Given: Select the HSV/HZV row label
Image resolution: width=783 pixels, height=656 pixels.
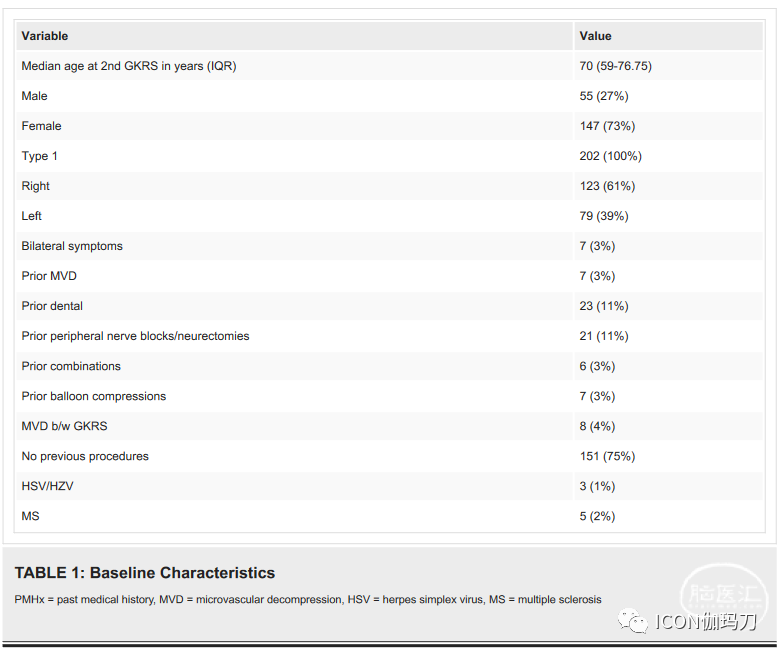Looking at the screenshot, I should point(46,486).
